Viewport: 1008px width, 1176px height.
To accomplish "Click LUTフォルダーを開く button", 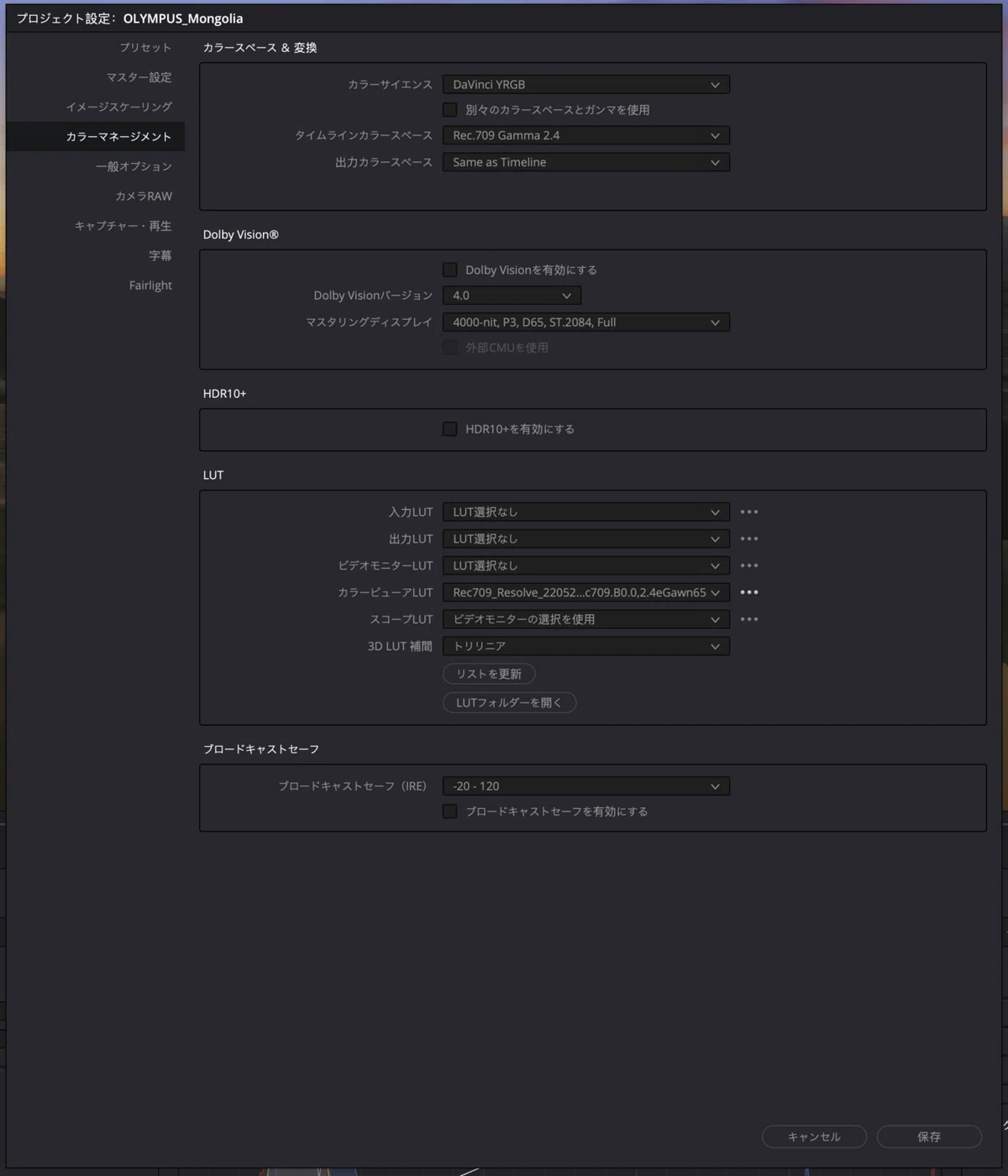I will point(509,702).
